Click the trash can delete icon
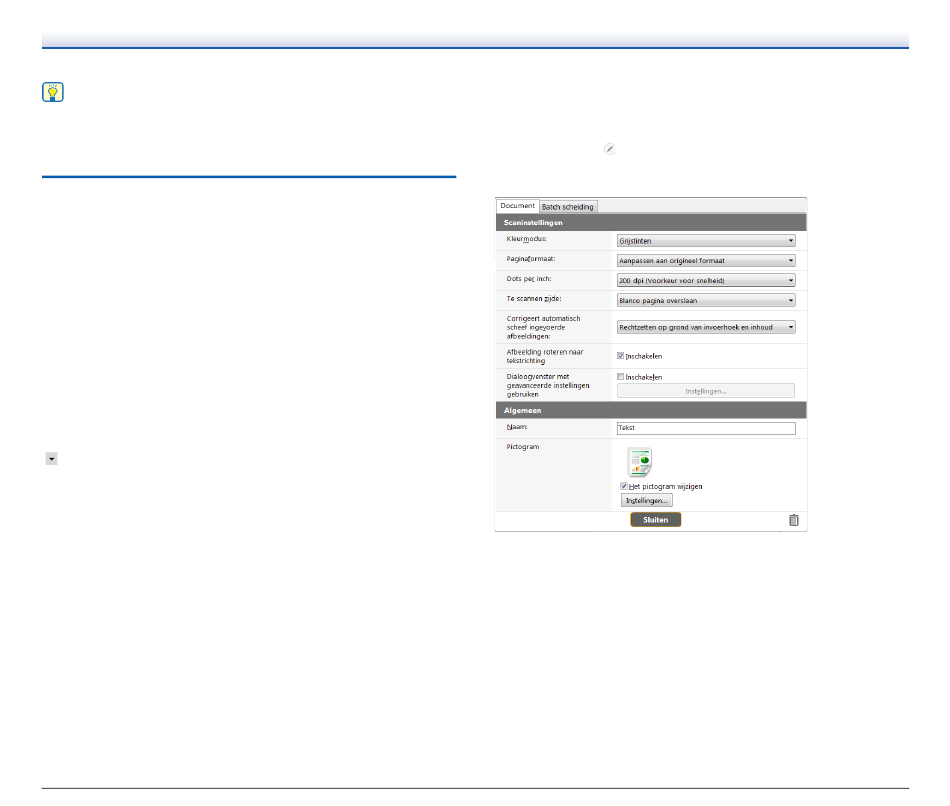Image resolution: width=950 pixels, height=806 pixels. point(793,520)
